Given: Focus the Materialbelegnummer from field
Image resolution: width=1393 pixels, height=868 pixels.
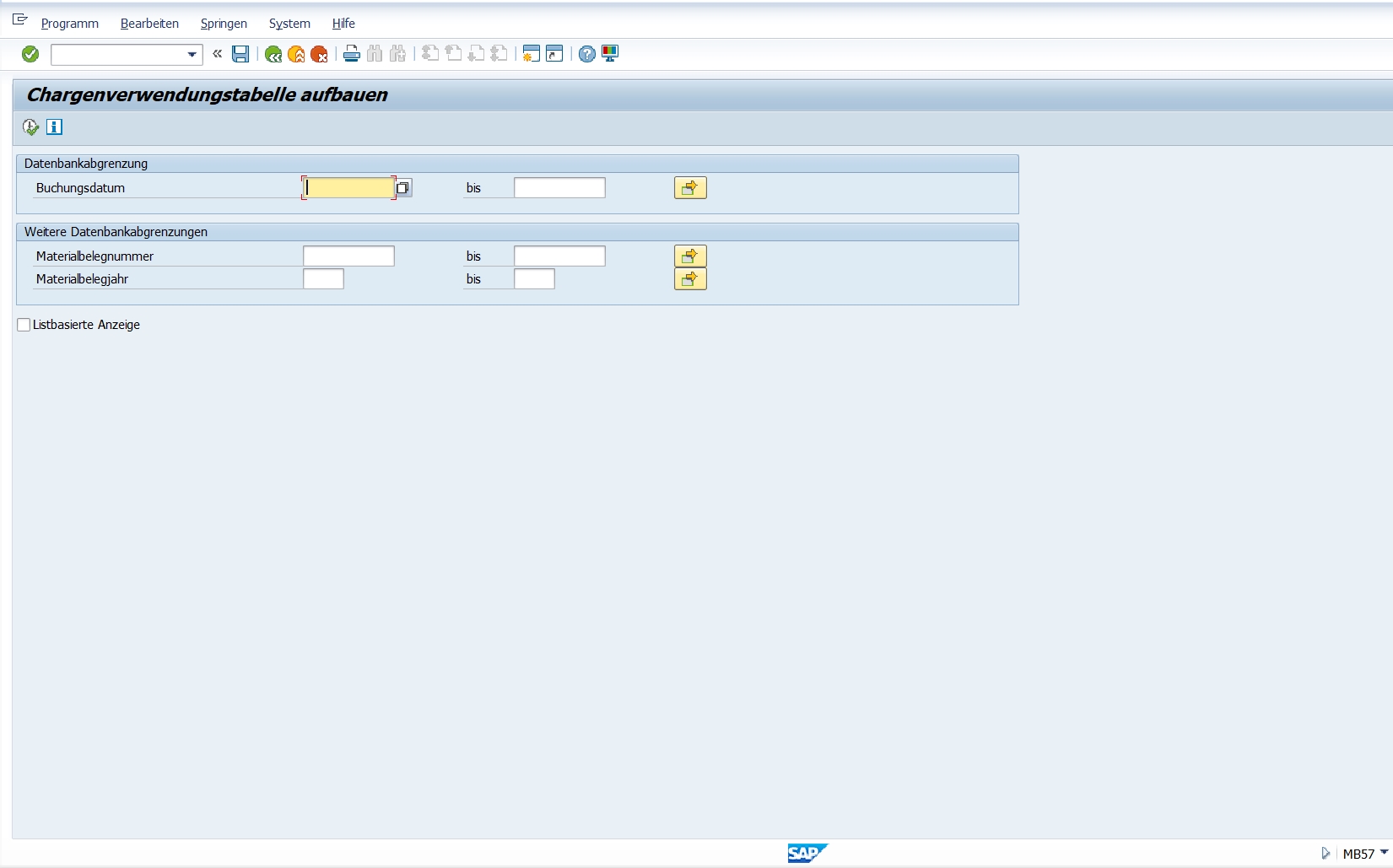Looking at the screenshot, I should click(348, 256).
